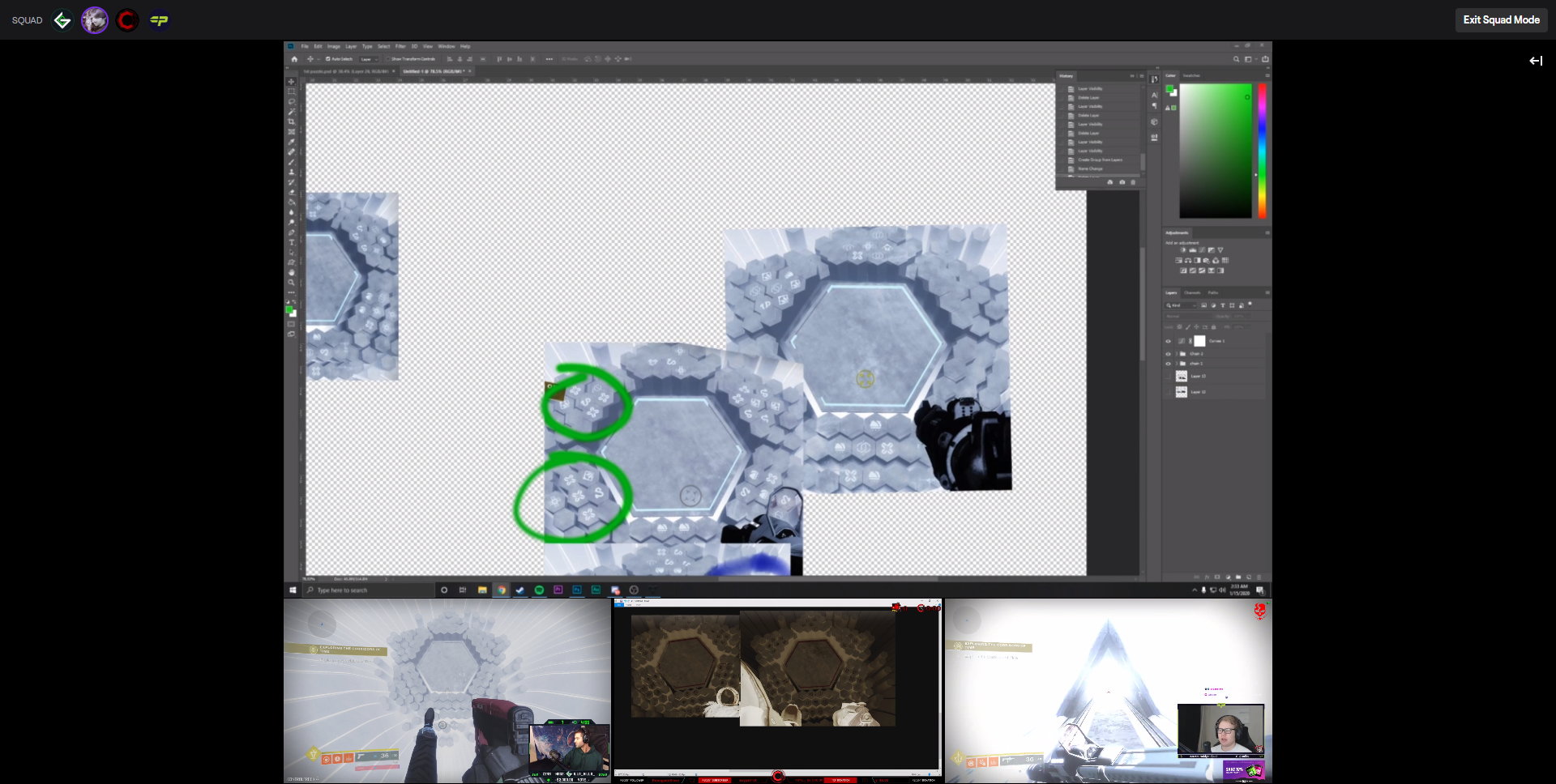Show the Layer 12 visibility box
The image size is (1556, 784).
tap(1168, 392)
